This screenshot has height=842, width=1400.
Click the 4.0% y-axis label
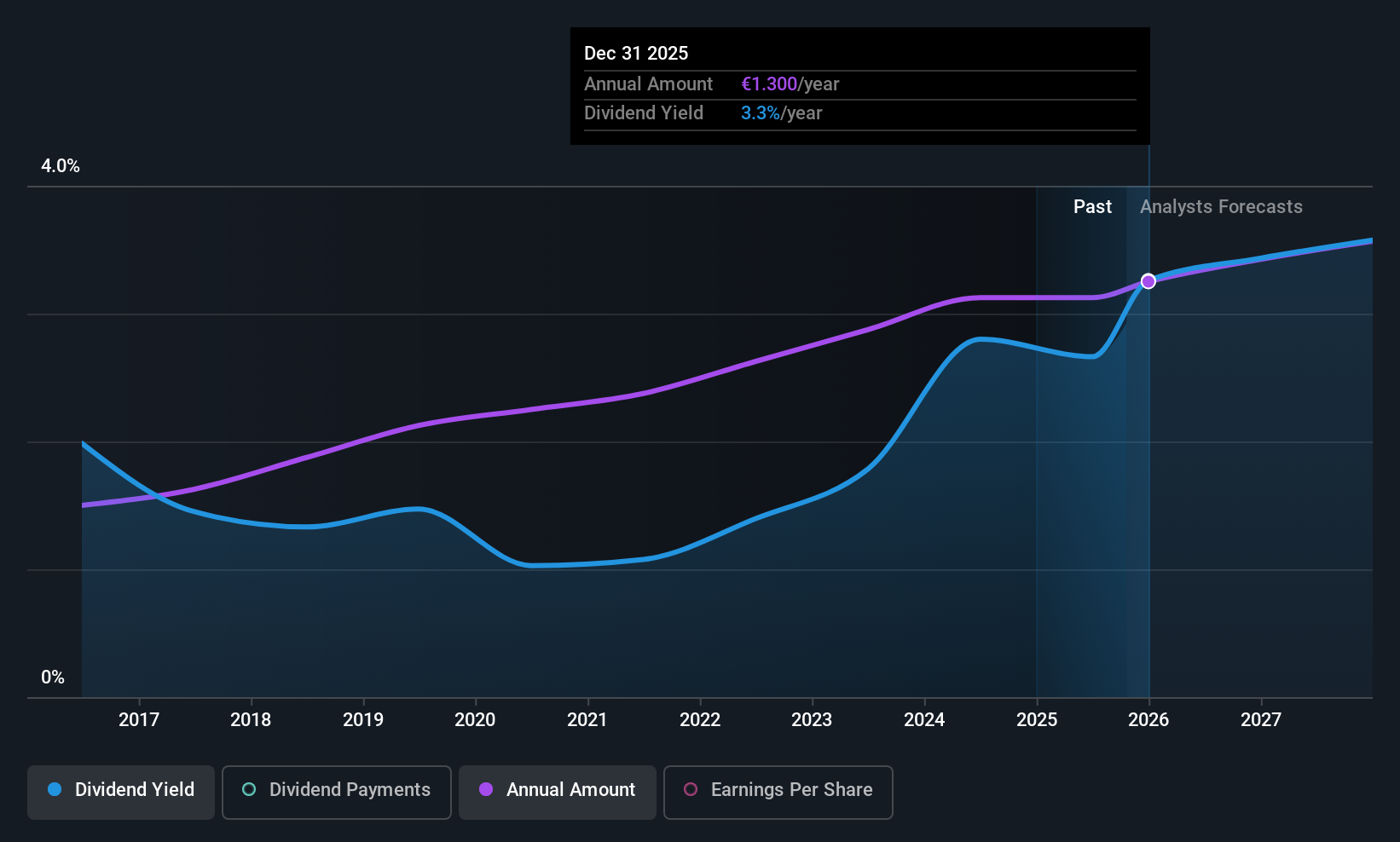(61, 166)
